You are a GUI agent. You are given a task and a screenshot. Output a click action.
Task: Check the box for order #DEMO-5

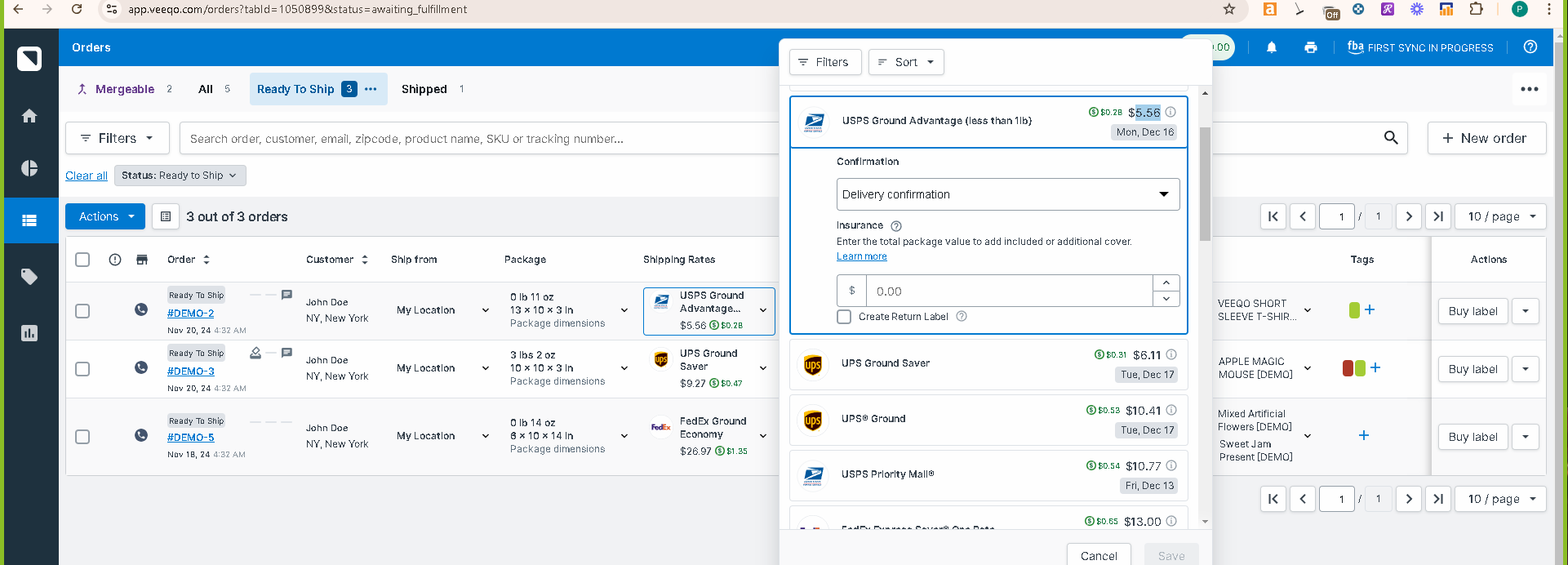coord(82,437)
